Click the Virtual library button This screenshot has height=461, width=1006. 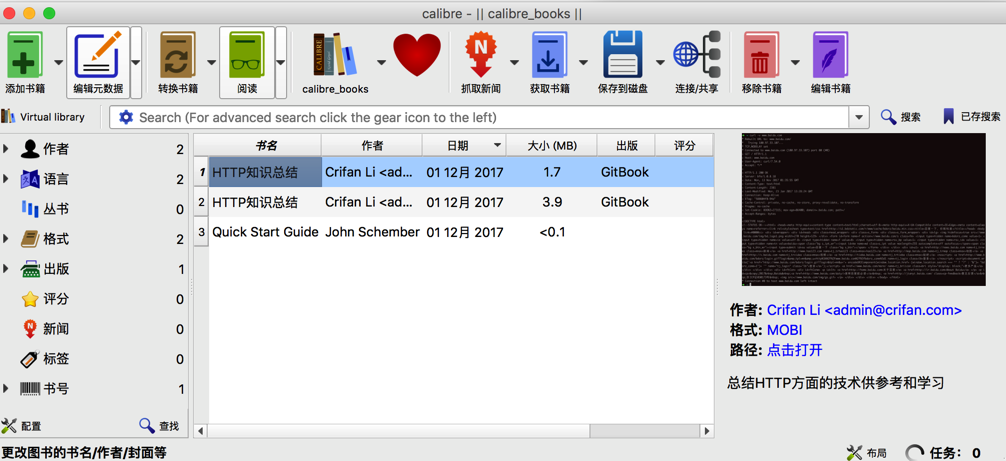(x=44, y=117)
